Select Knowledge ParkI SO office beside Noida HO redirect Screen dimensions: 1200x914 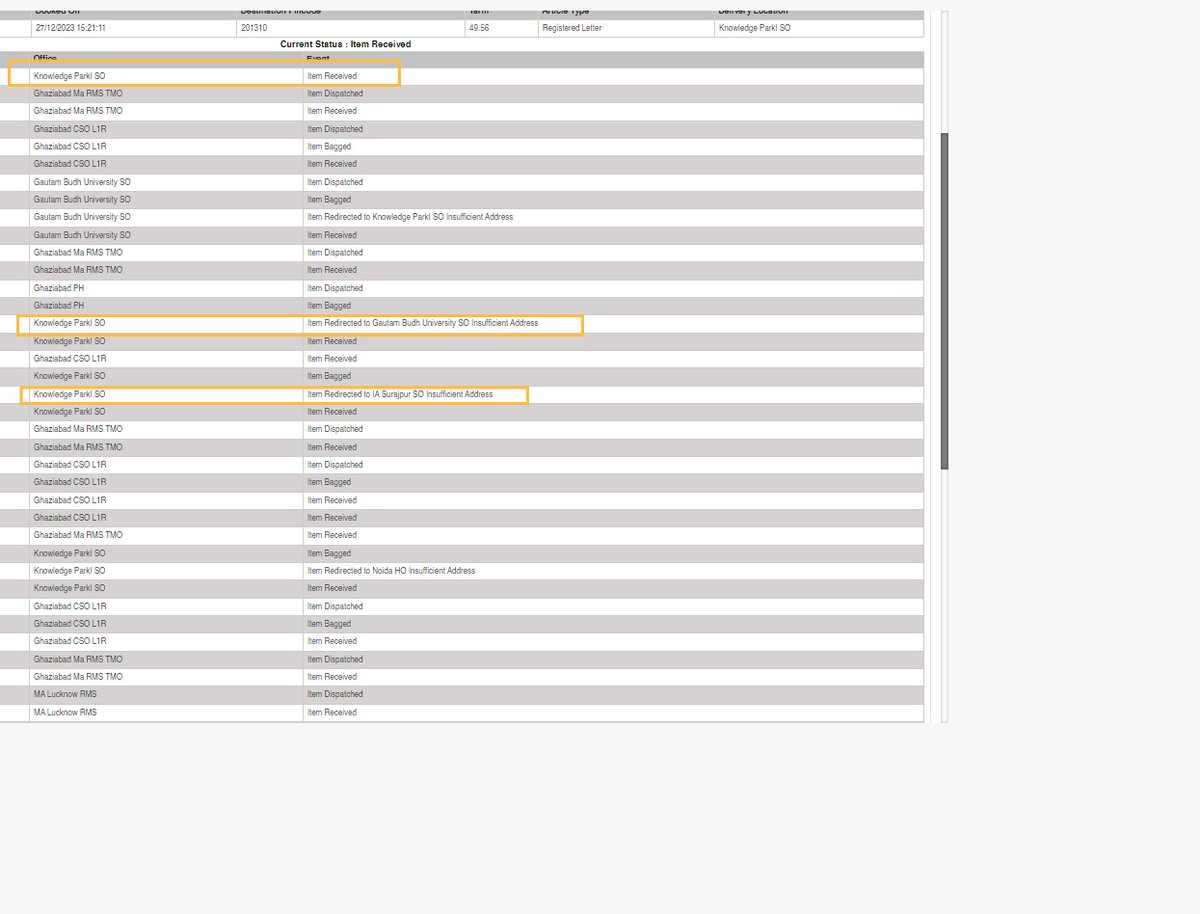(69, 570)
